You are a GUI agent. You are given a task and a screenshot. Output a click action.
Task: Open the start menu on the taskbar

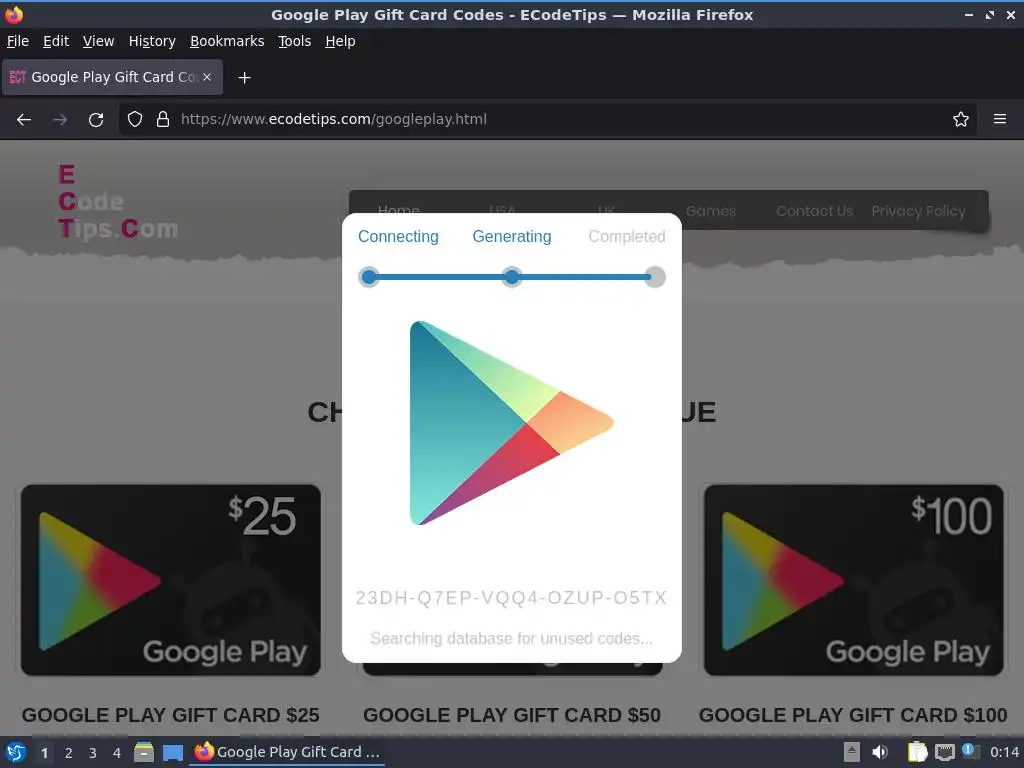[x=16, y=752]
